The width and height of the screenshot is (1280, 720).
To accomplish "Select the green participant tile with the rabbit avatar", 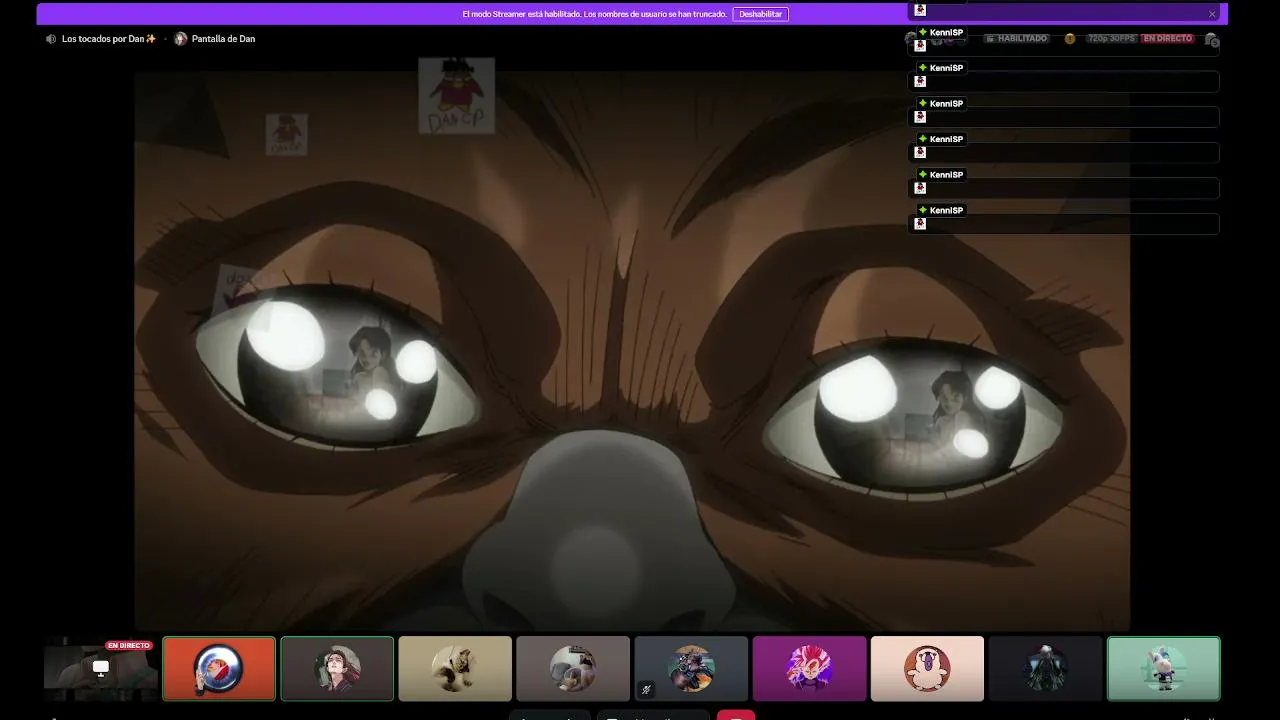I will pos(1163,668).
